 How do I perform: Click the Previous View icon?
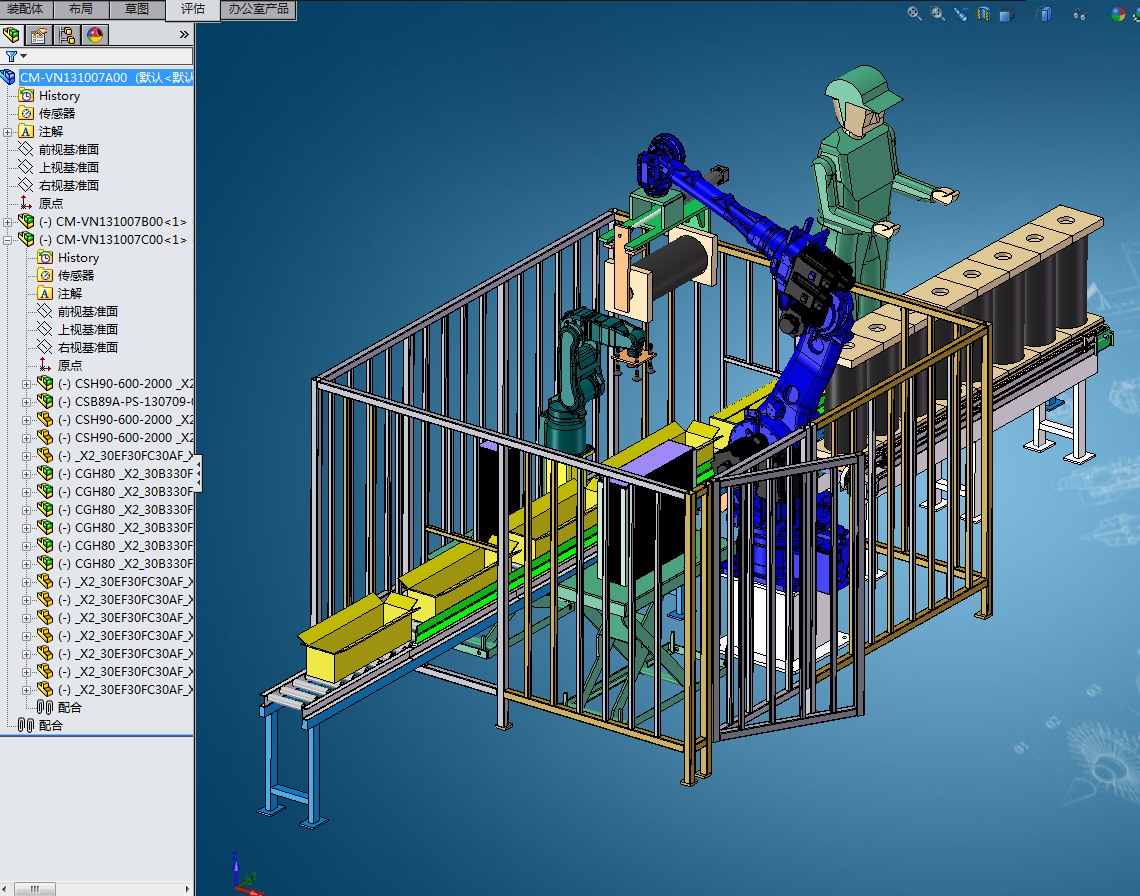tap(961, 13)
